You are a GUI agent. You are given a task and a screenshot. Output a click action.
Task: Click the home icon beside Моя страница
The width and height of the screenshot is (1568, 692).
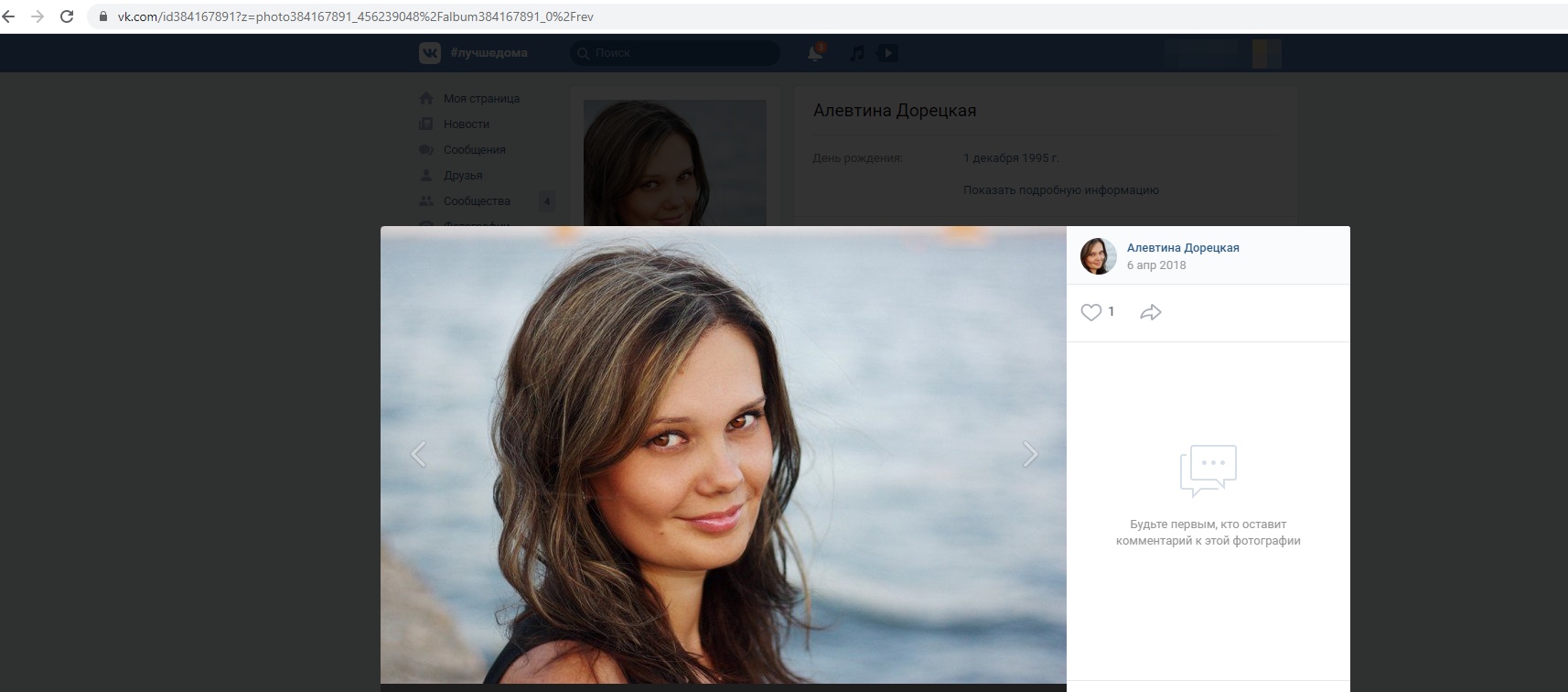pyautogui.click(x=426, y=98)
